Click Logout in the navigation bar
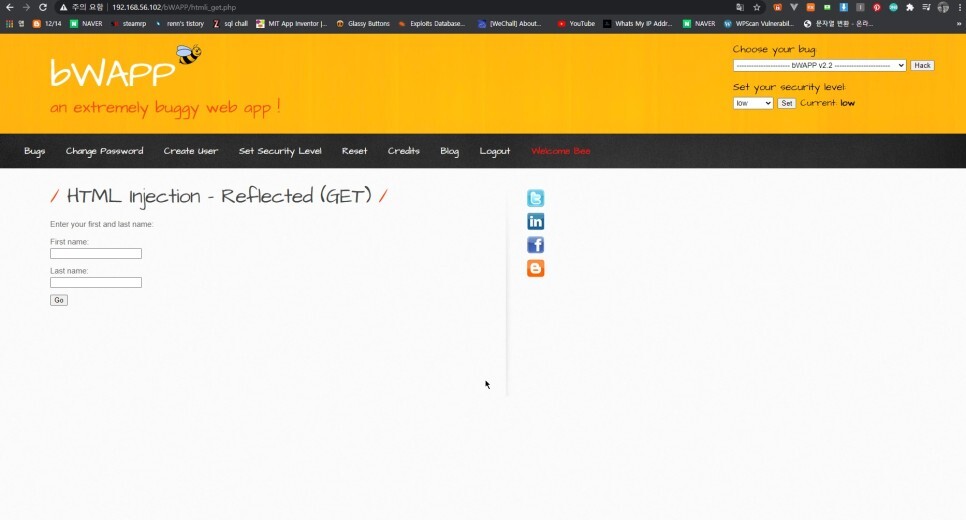Screen dimensions: 966x520 click(495, 151)
